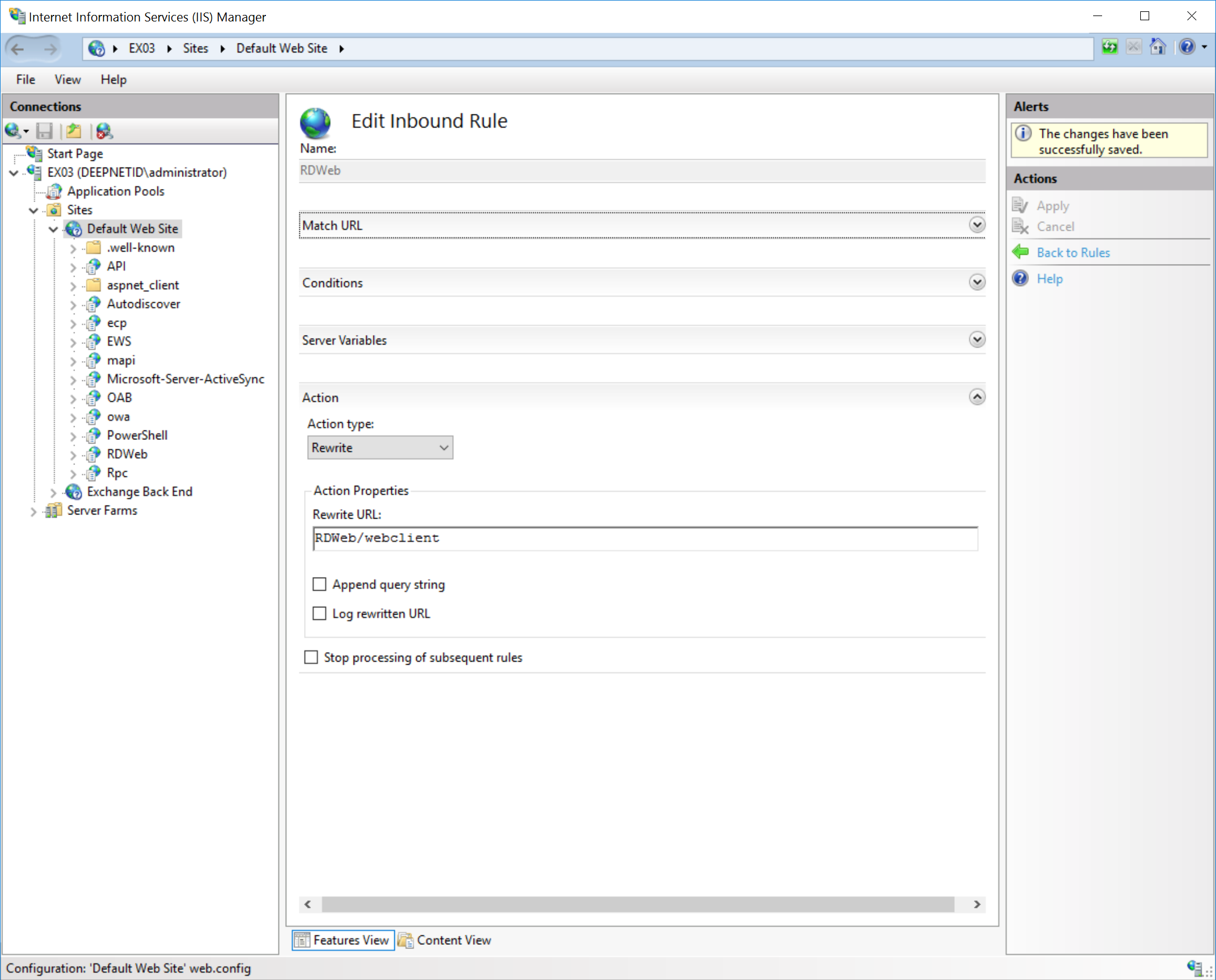Click the Back navigation arrow
The height and width of the screenshot is (980, 1216).
pos(18,49)
